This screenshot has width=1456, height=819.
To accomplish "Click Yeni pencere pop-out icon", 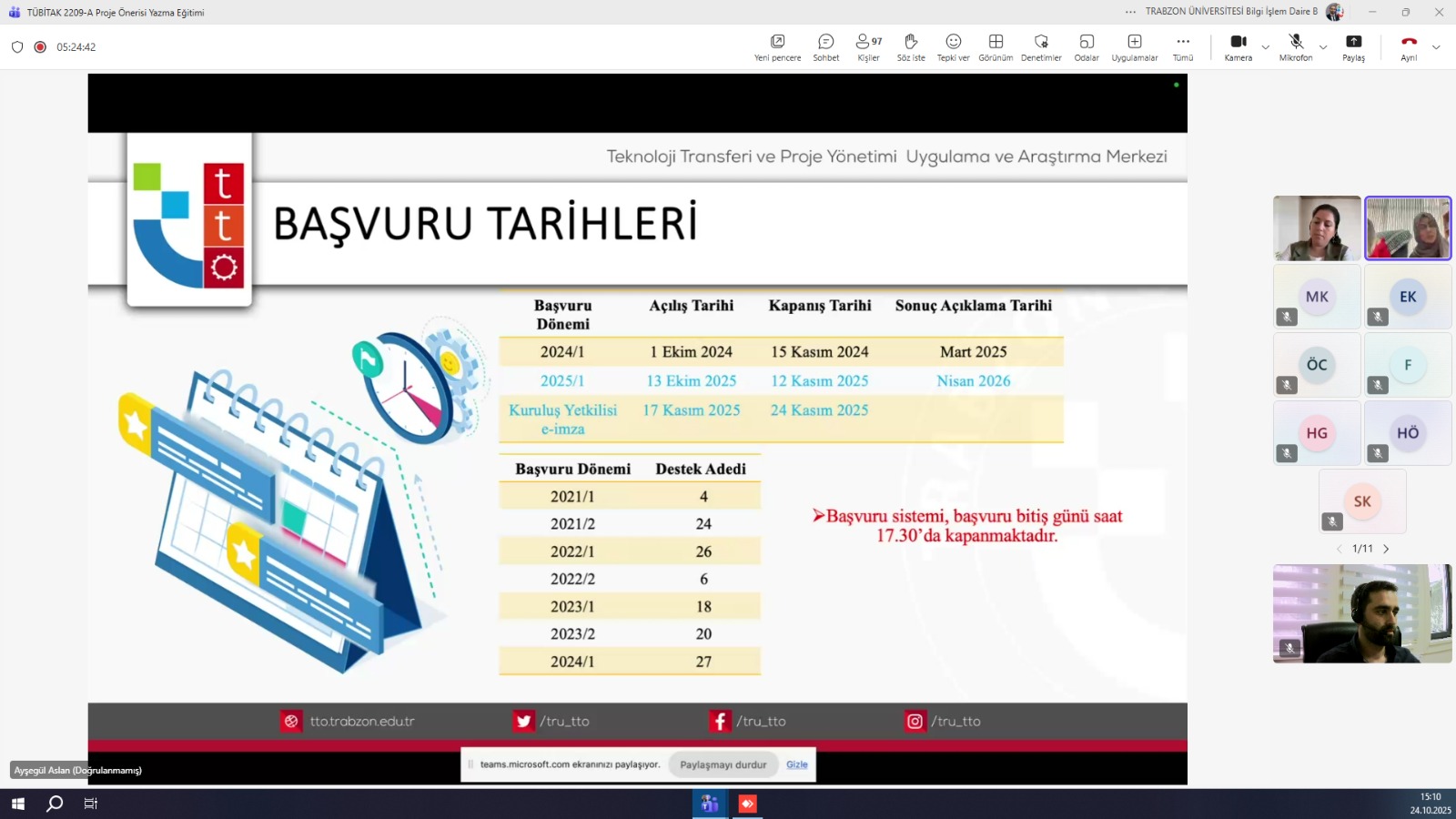I will (777, 46).
